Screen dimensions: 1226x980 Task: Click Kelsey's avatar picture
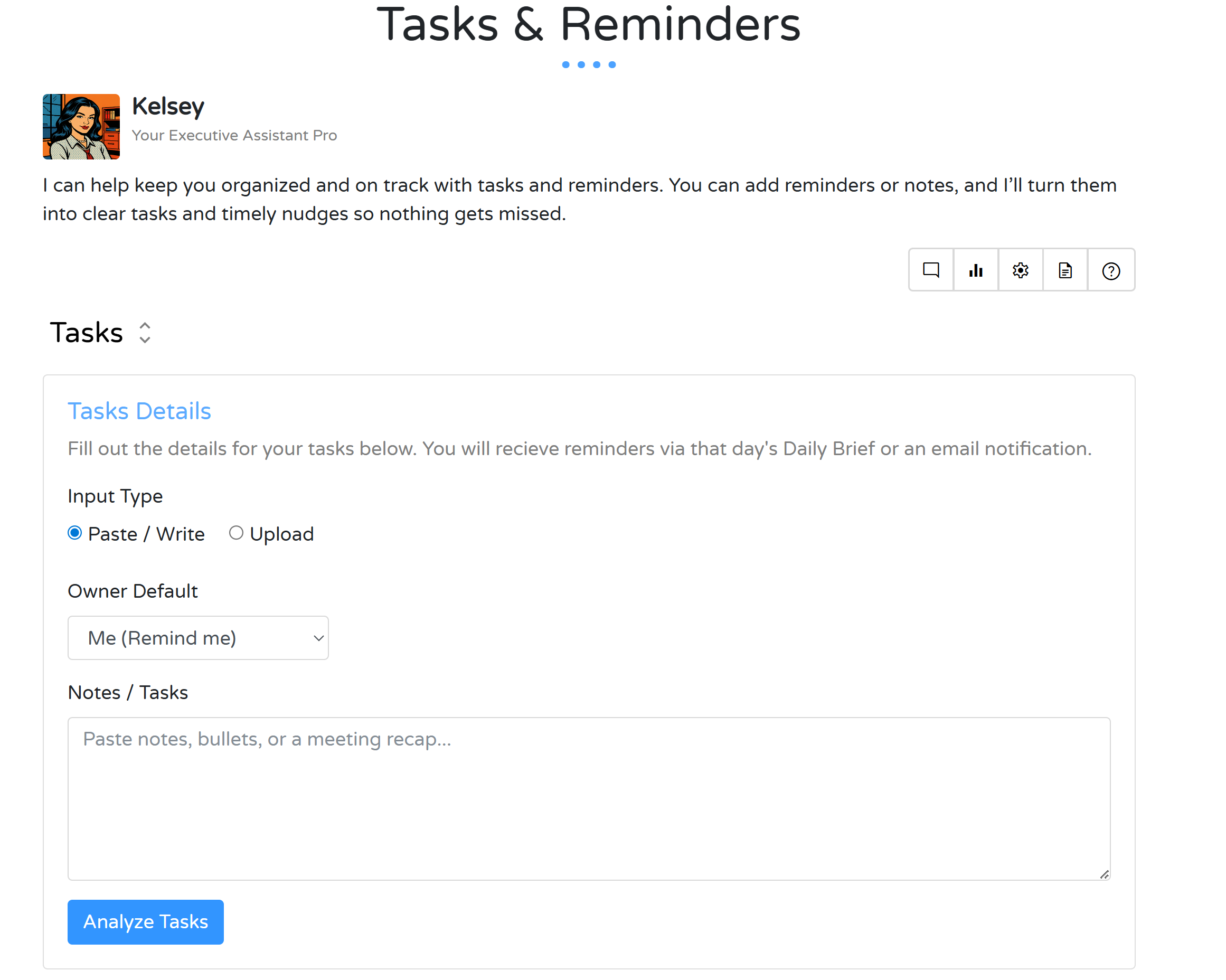(x=81, y=126)
